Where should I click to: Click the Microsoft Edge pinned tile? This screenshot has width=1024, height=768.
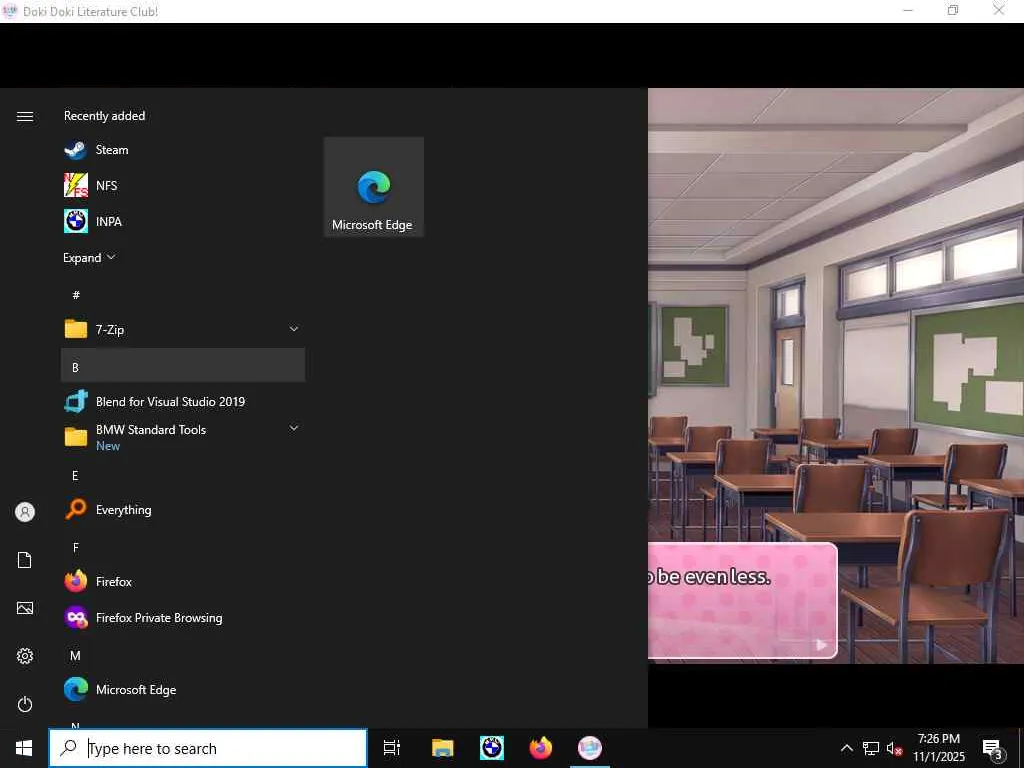pos(374,187)
